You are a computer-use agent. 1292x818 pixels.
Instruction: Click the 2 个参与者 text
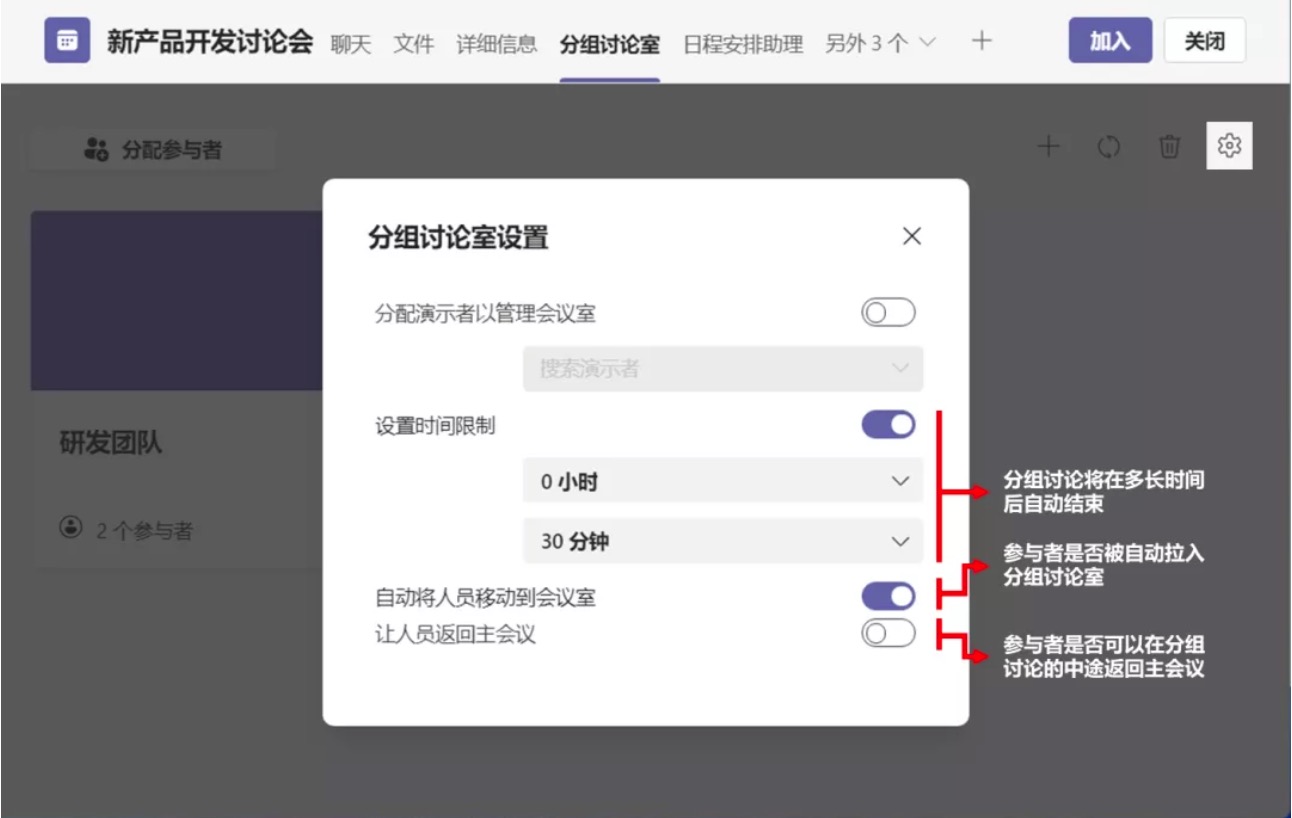(144, 530)
